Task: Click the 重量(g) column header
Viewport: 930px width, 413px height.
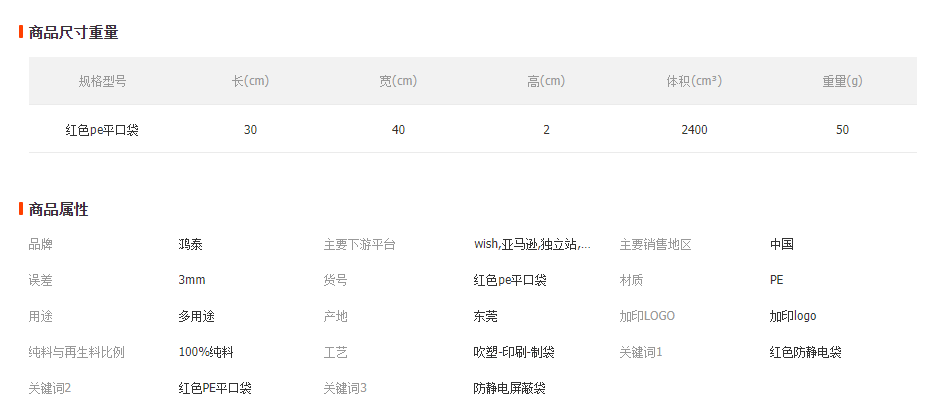Action: (x=842, y=81)
